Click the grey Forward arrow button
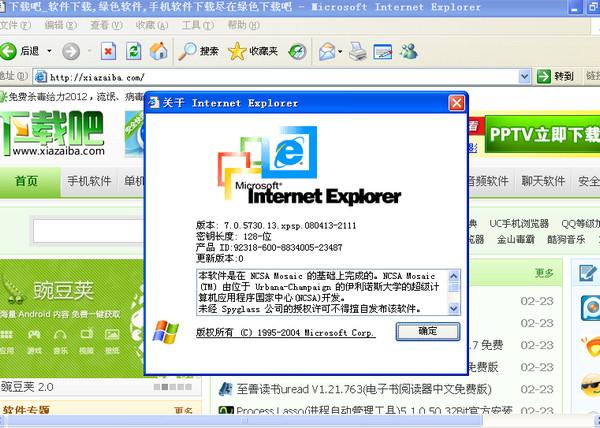Viewport: 600px width, 428px height. (x=71, y=51)
